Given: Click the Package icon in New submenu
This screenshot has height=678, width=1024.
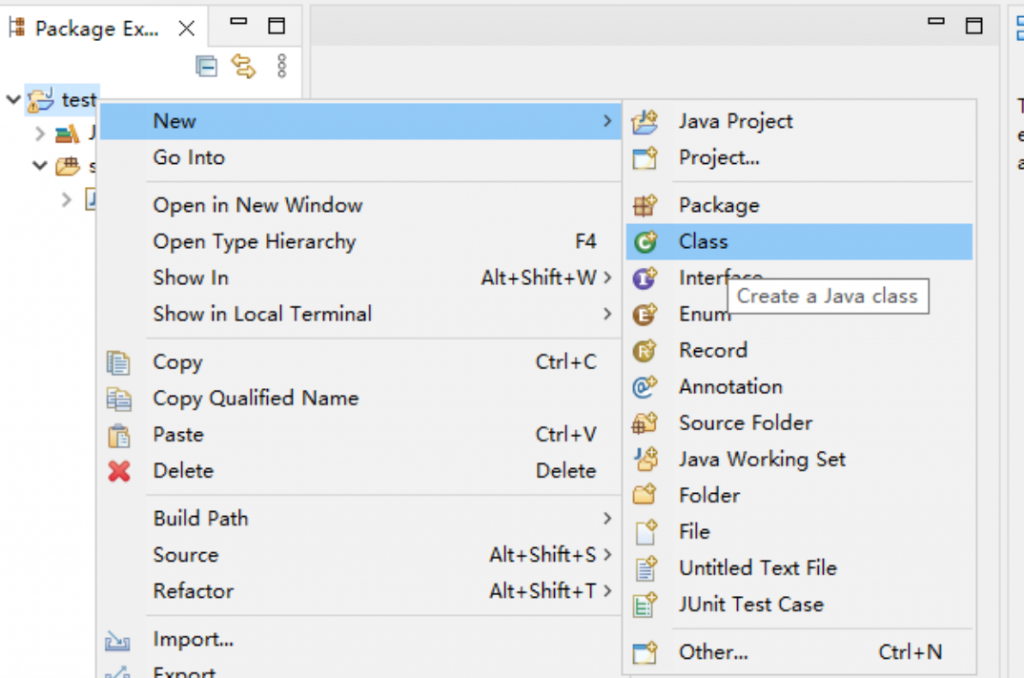Looking at the screenshot, I should 645,206.
